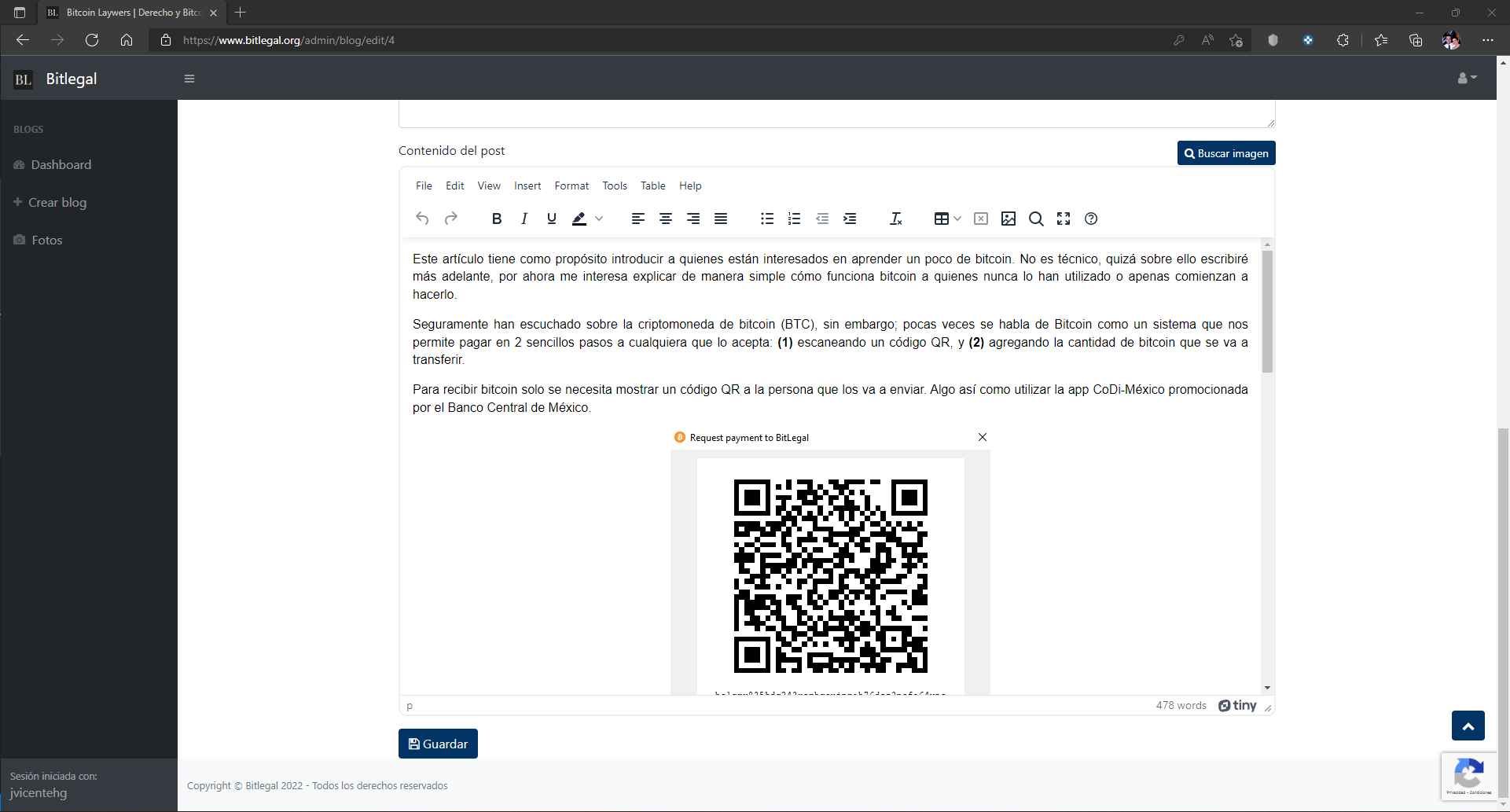Toggle editor fullscreen mode
1510x812 pixels.
(x=1064, y=219)
